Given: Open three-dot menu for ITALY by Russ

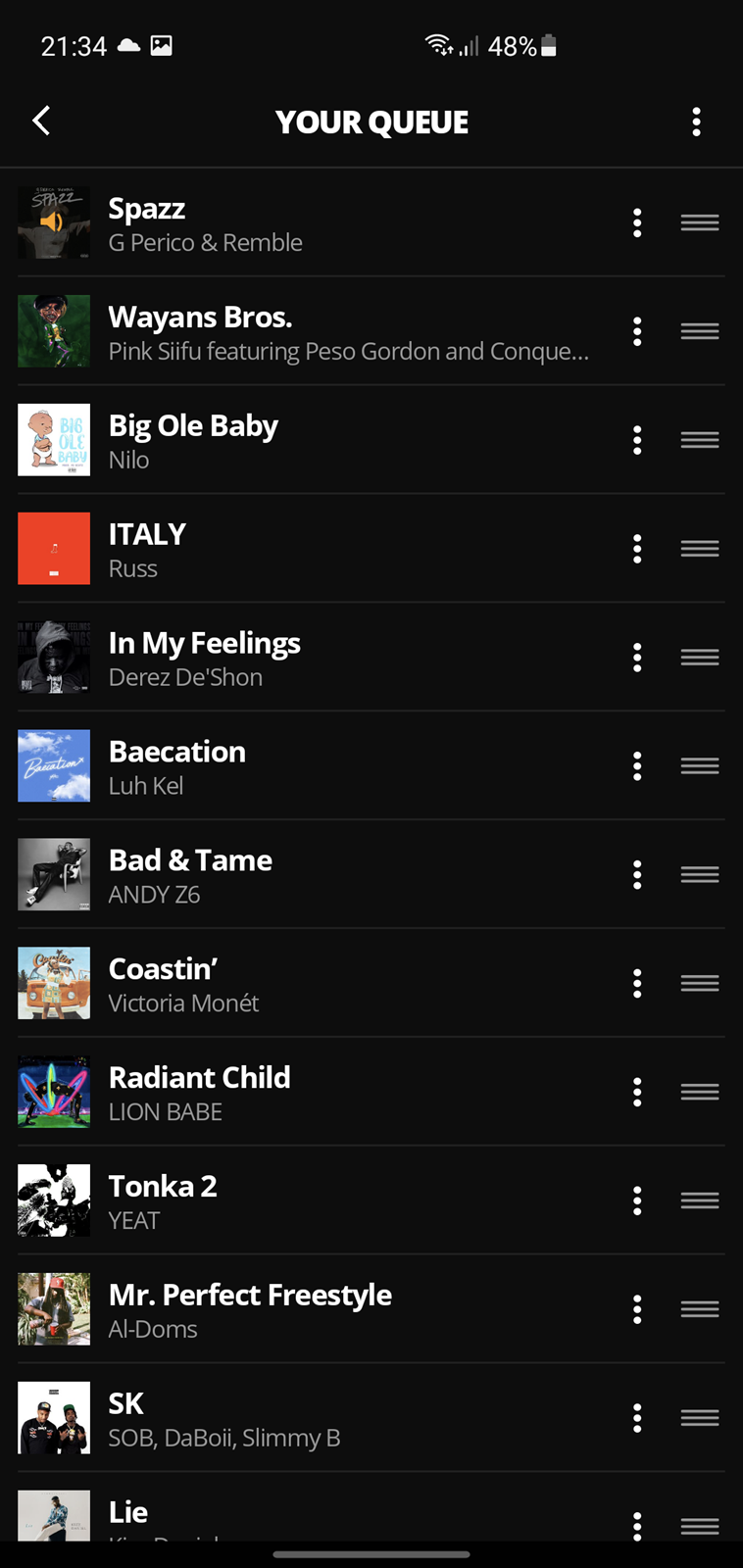Looking at the screenshot, I should tap(637, 550).
